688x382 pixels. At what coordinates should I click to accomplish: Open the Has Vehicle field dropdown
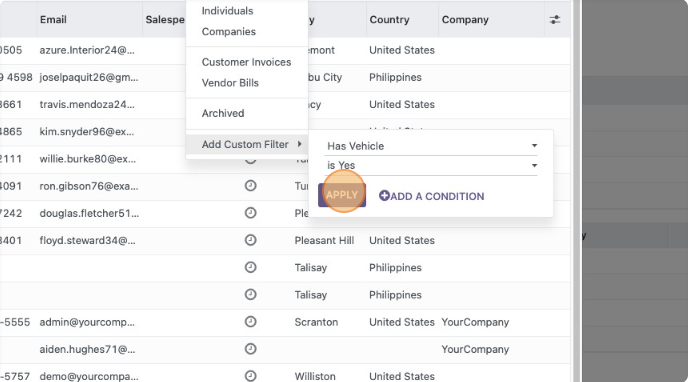point(431,146)
